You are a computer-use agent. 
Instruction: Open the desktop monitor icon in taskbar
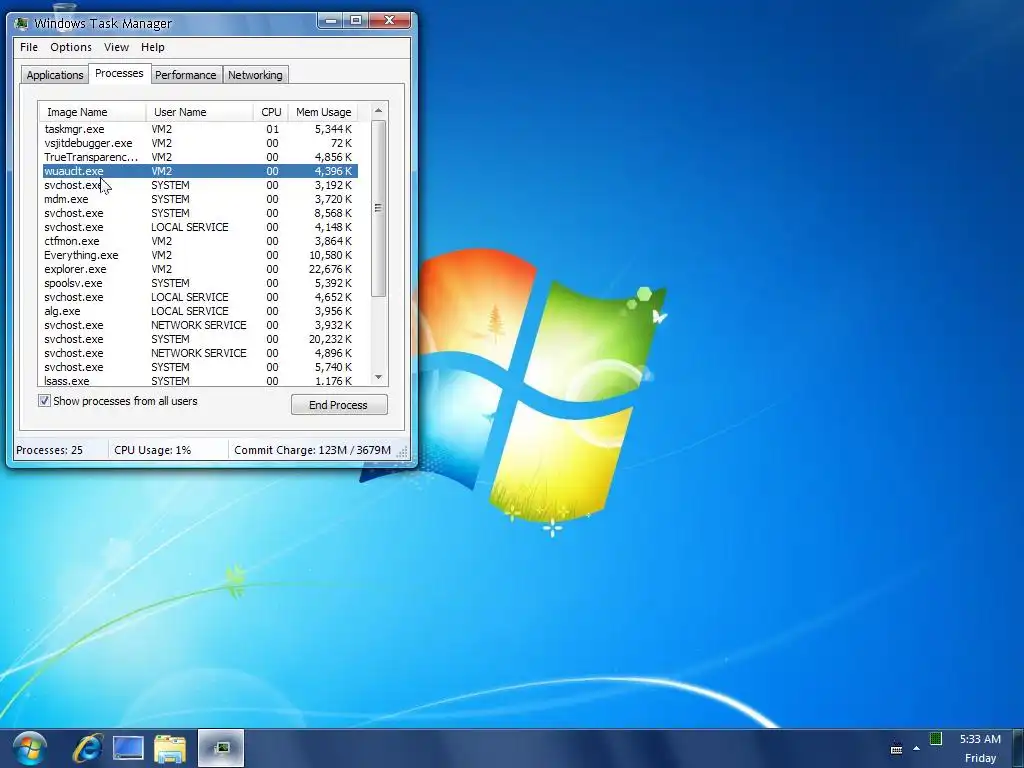click(128, 748)
